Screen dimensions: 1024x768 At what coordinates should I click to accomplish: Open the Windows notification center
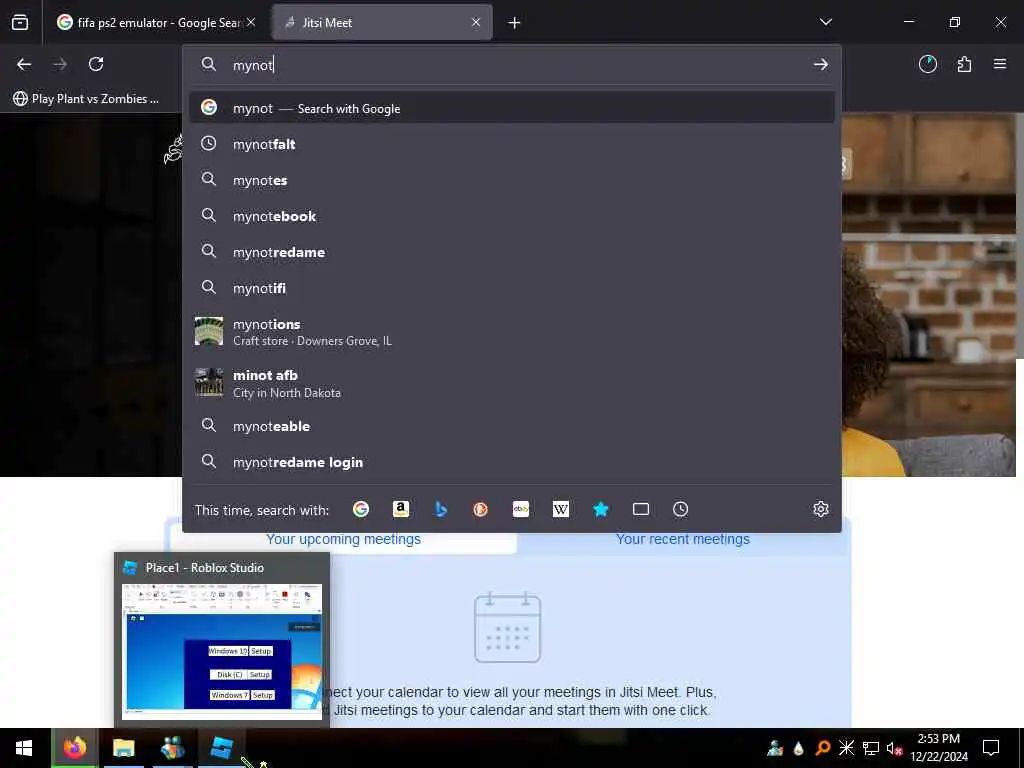[x=991, y=748]
